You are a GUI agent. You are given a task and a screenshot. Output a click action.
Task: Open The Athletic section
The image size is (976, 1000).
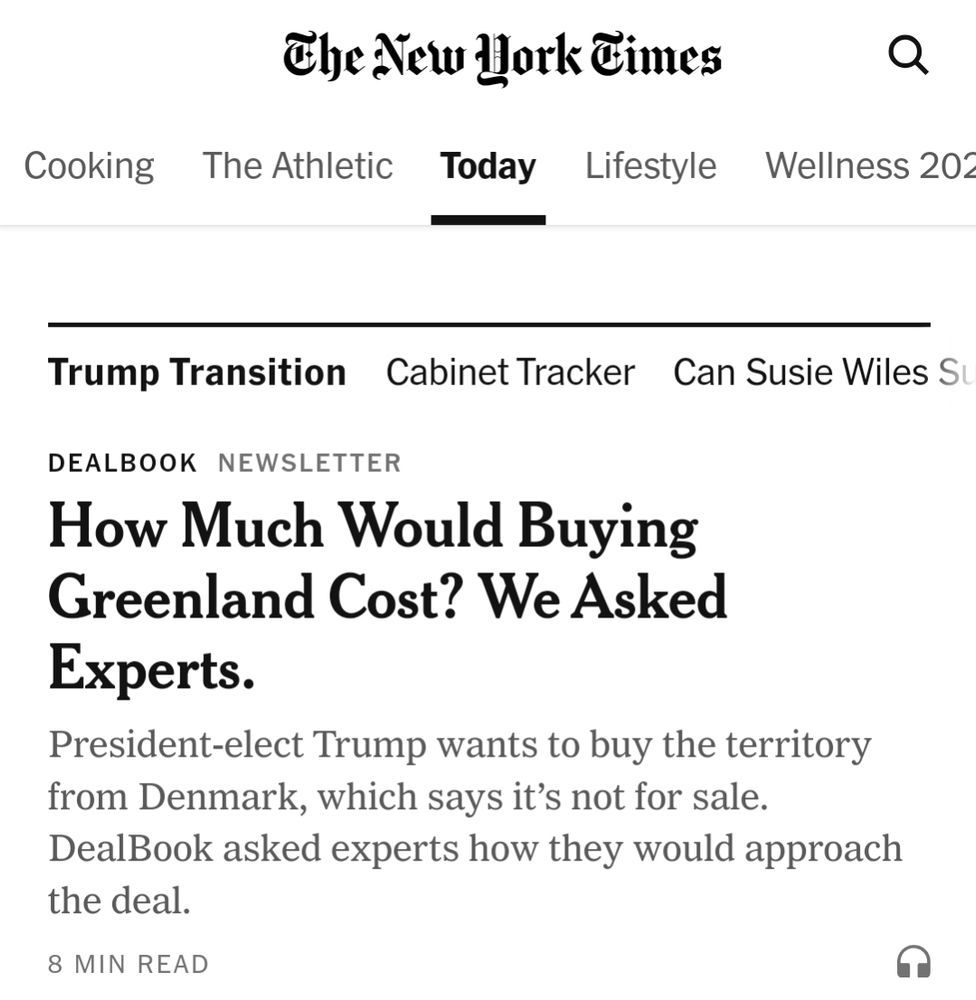pos(297,166)
